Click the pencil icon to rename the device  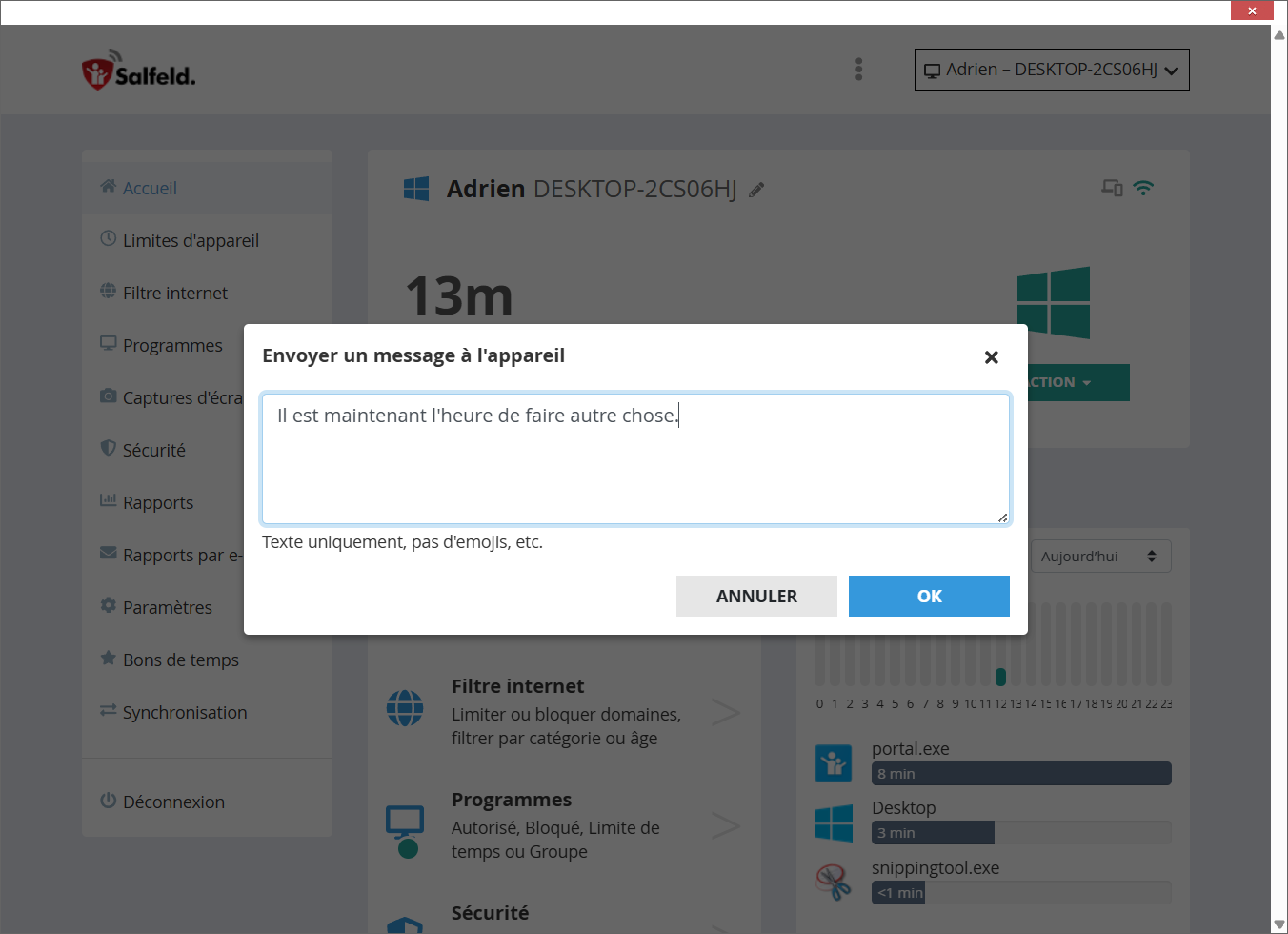click(756, 190)
